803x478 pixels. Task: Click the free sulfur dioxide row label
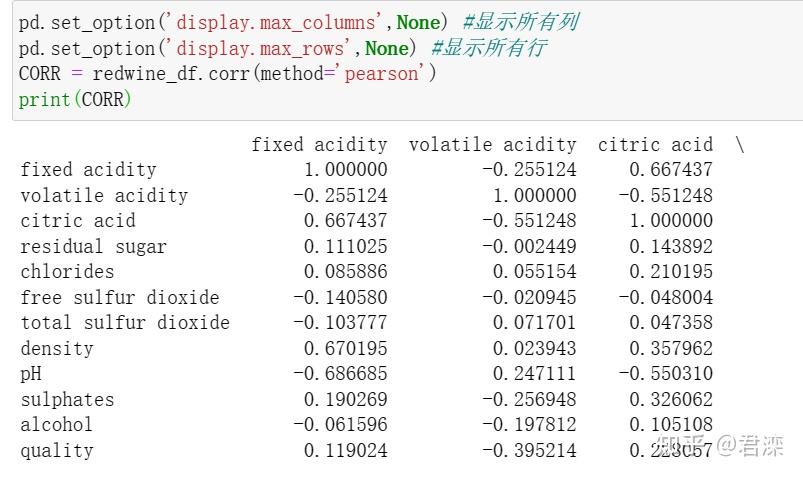(x=119, y=298)
